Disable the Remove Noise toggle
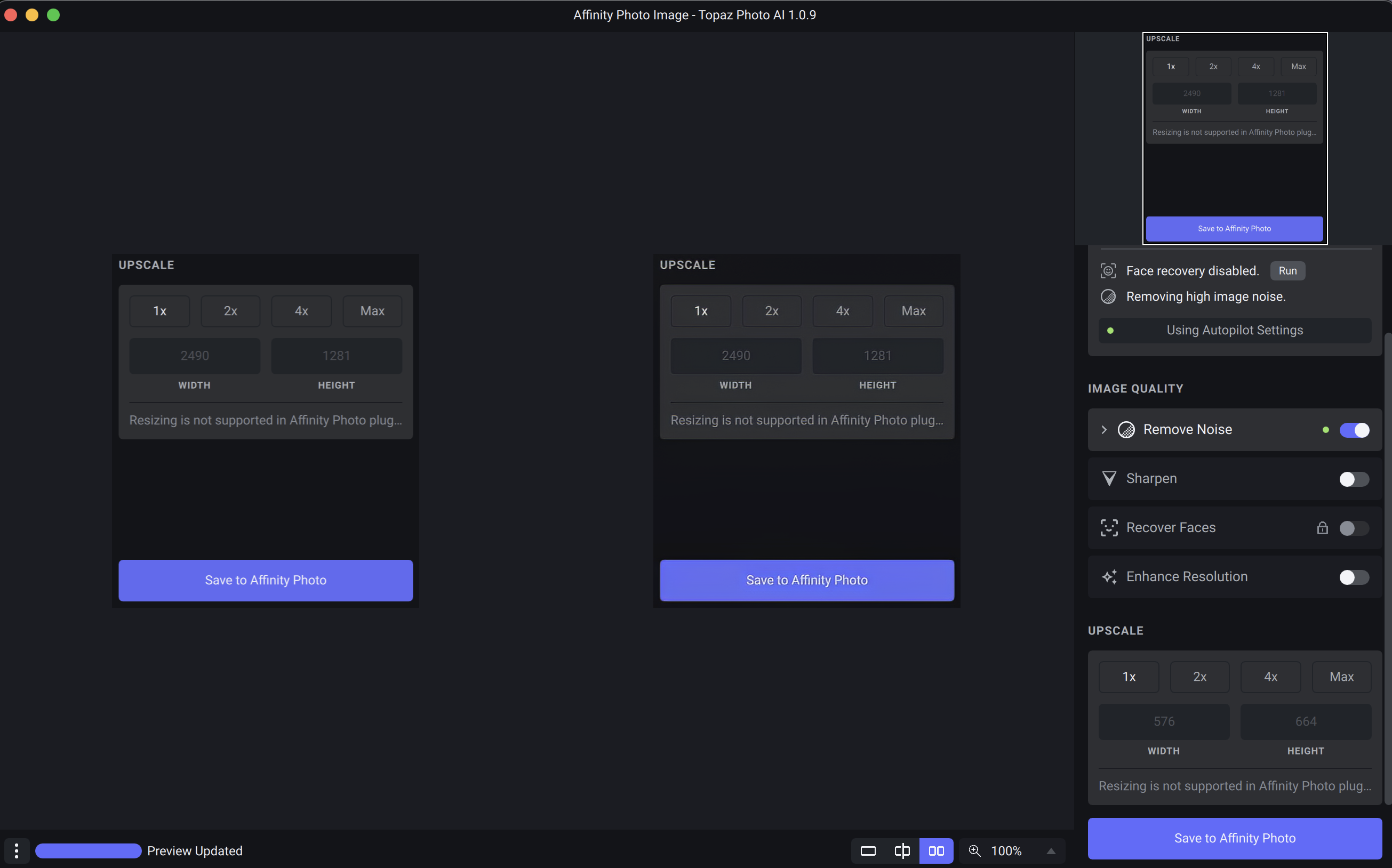 [x=1354, y=429]
